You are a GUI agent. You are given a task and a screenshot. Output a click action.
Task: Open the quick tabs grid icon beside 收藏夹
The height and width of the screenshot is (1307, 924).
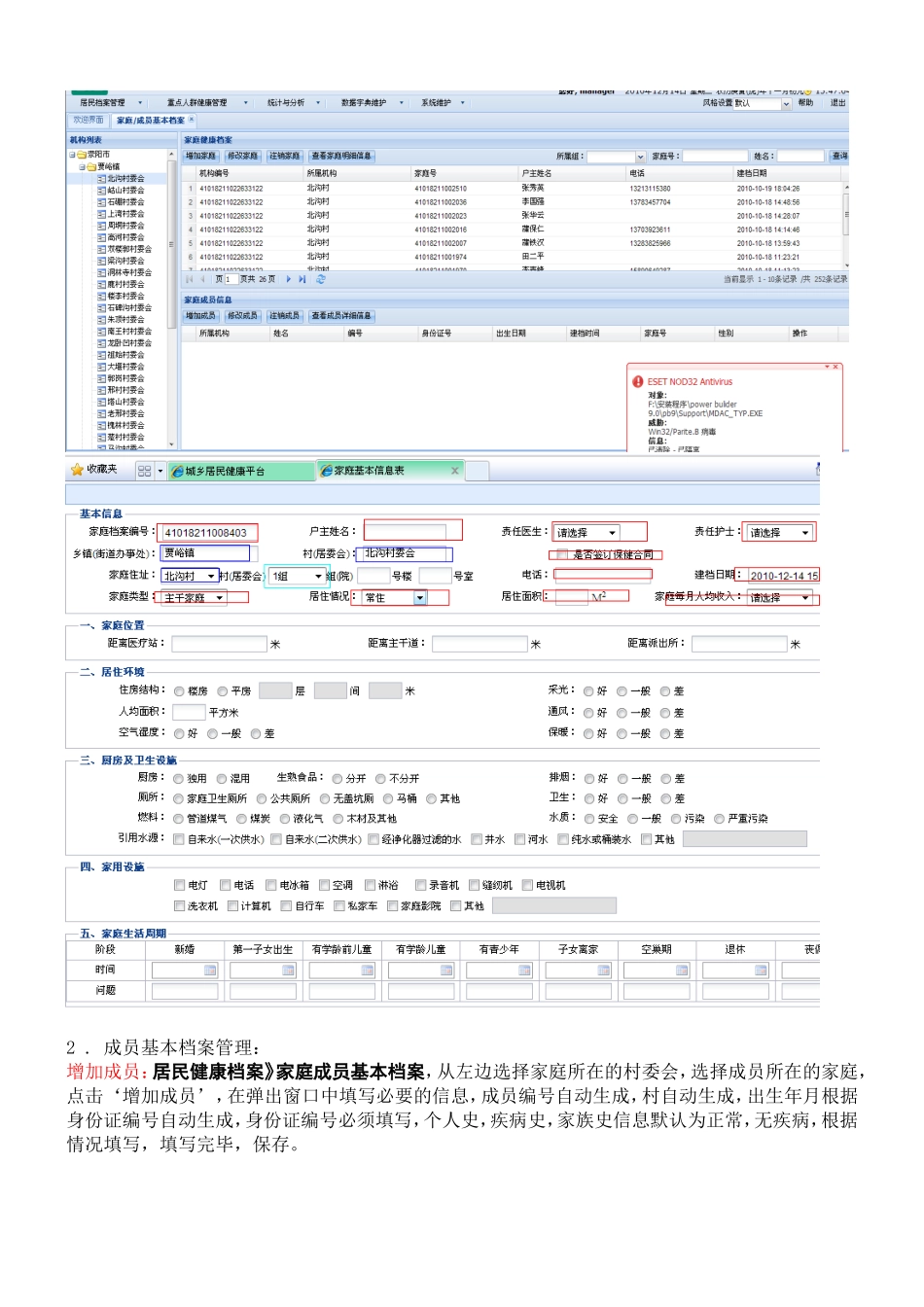click(144, 471)
